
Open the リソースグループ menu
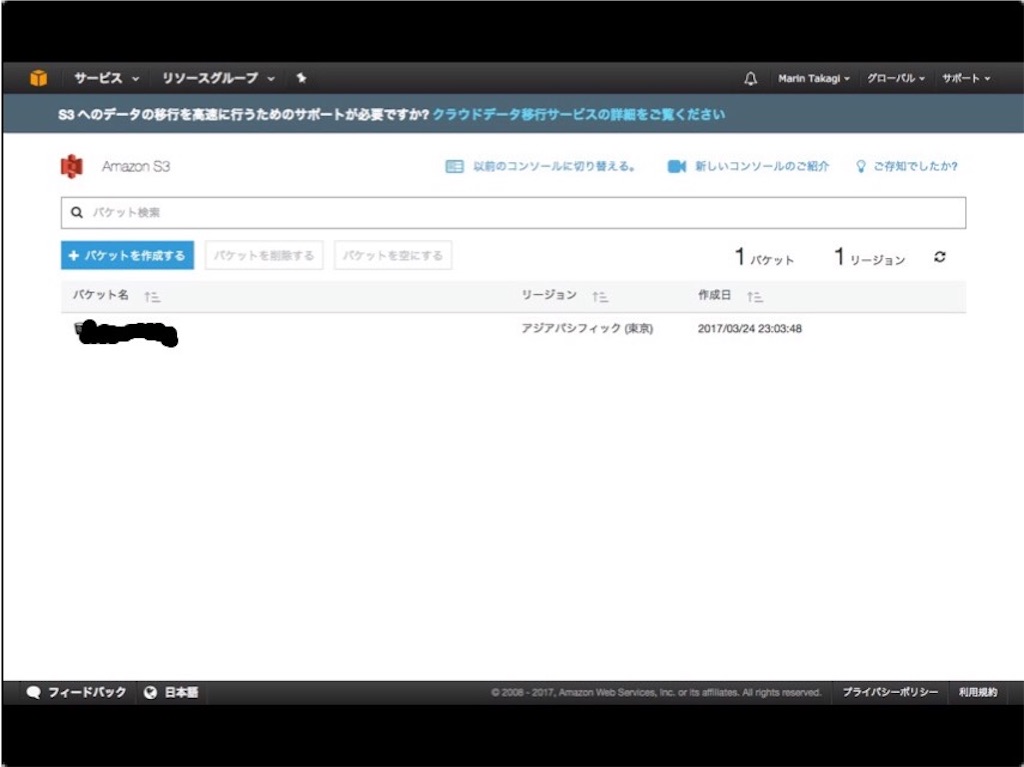(218, 78)
